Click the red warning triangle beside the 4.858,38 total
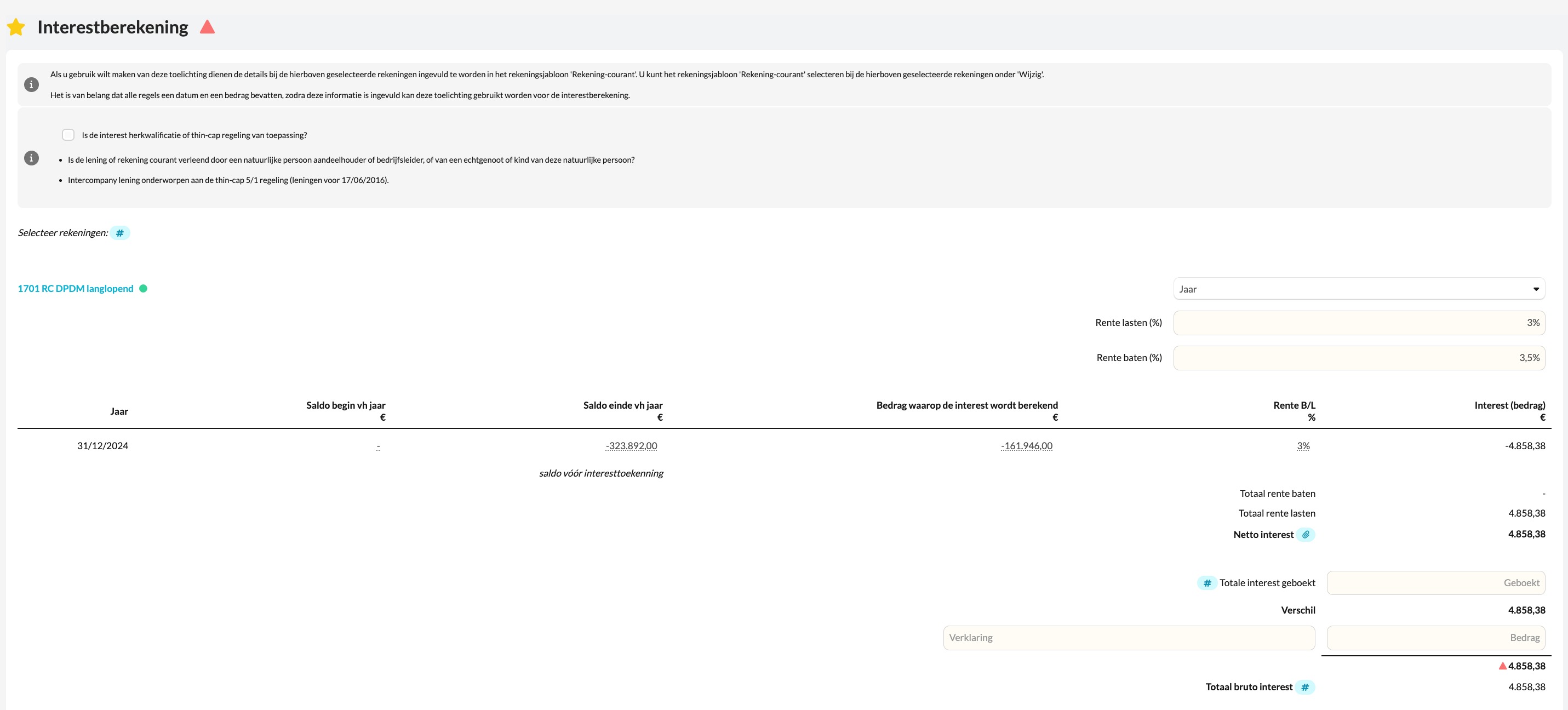1568x710 pixels. coord(1502,666)
